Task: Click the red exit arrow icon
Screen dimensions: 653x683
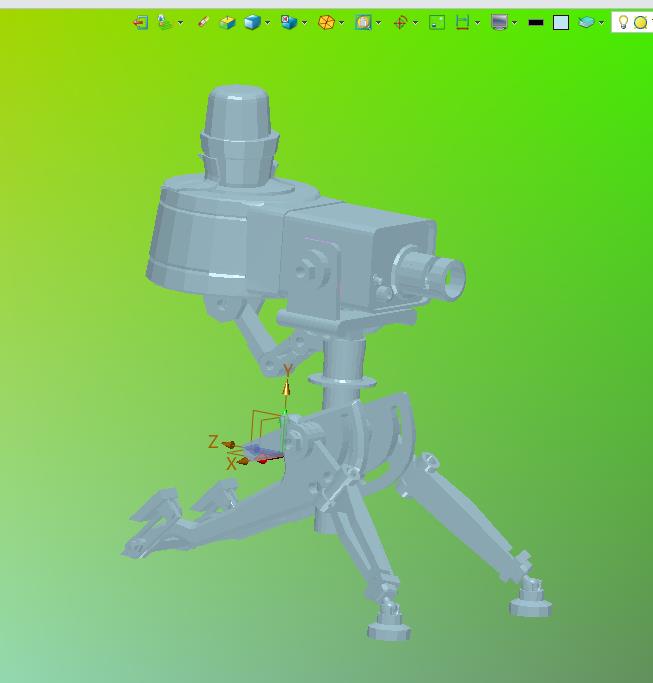Action: click(x=140, y=22)
